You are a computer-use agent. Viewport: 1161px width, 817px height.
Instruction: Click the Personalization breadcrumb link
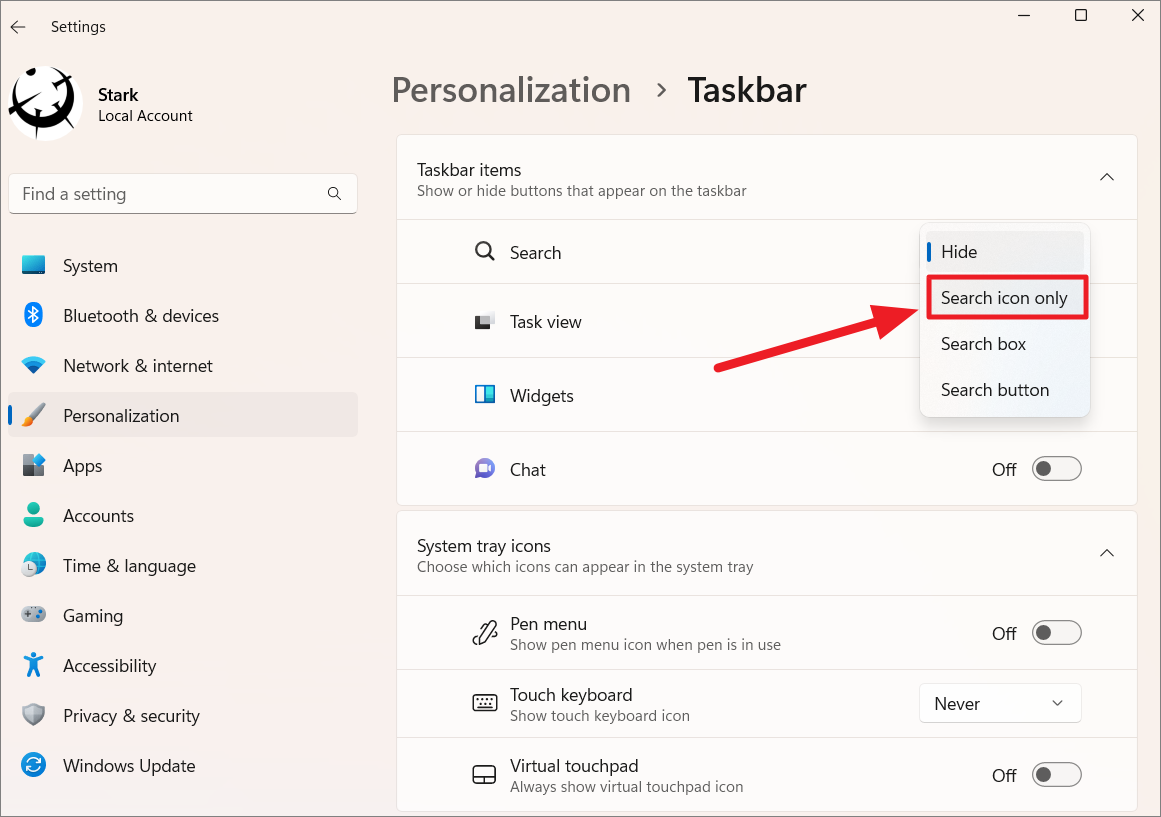[511, 90]
